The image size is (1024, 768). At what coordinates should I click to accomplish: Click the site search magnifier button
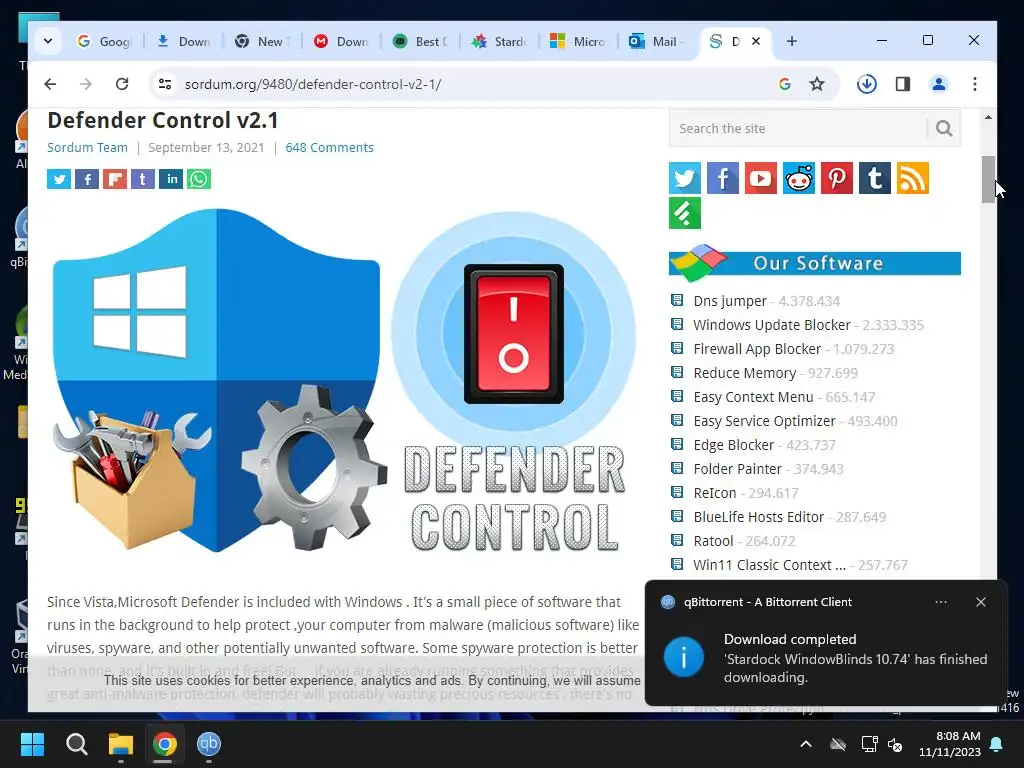pyautogui.click(x=944, y=129)
